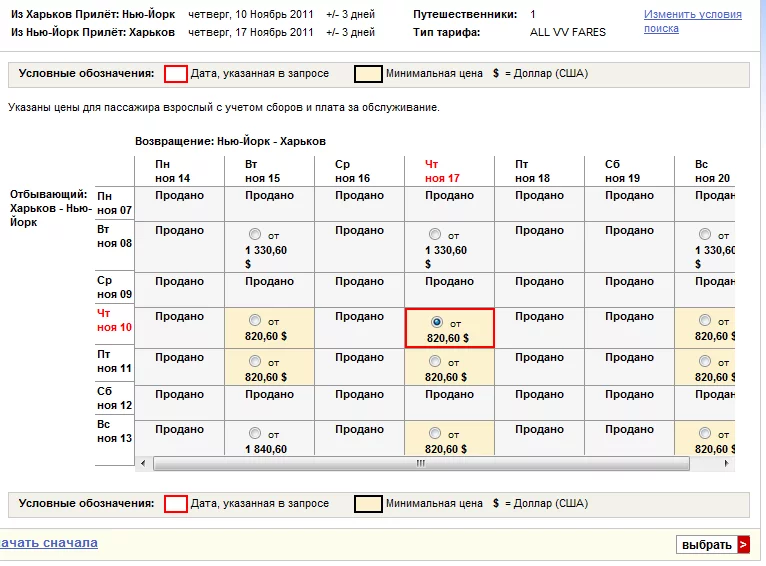Click the horizontal scrollbar left arrow
Screen dimensions: 766x566
141,464
